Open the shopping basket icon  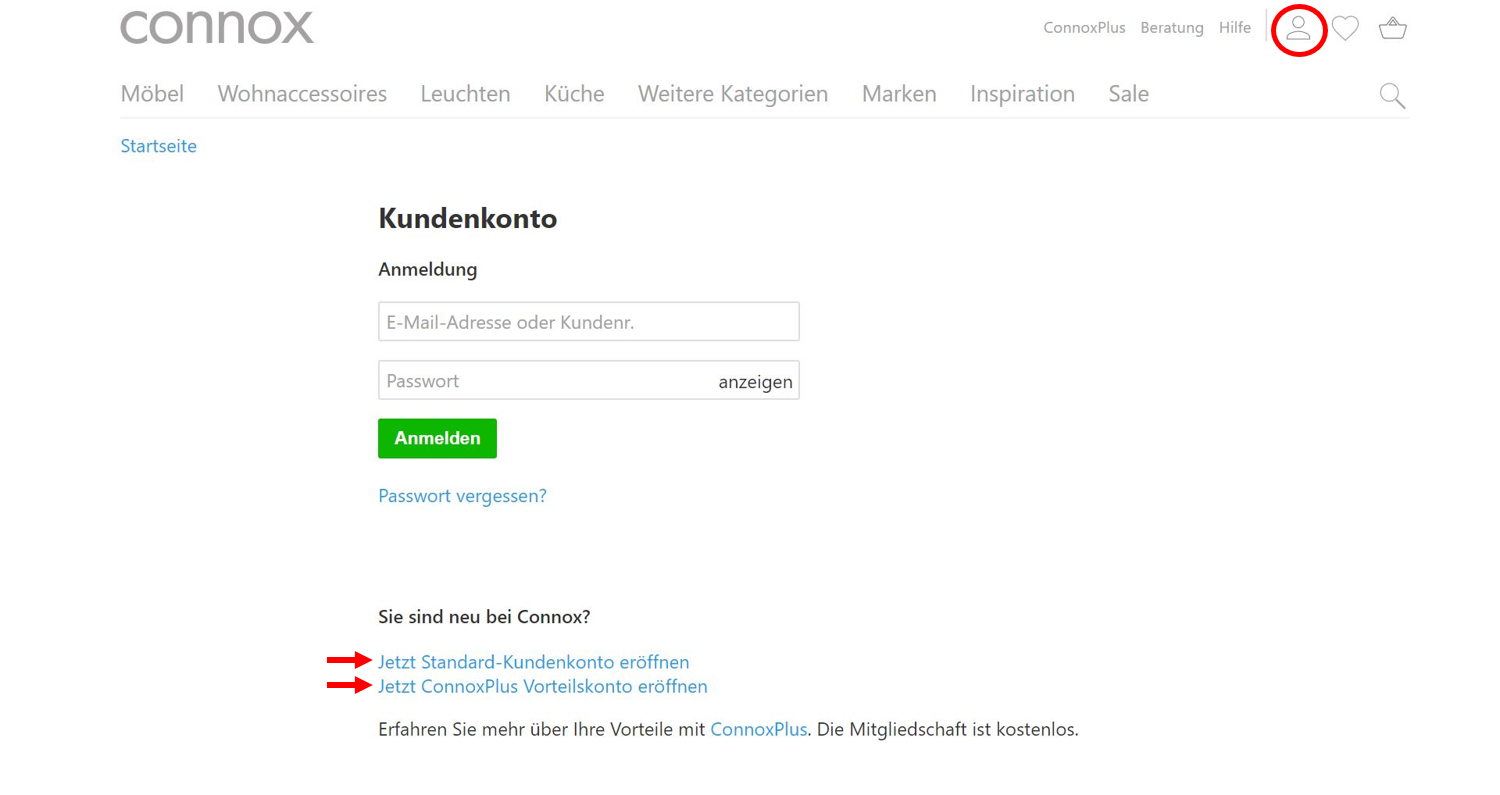point(1392,28)
